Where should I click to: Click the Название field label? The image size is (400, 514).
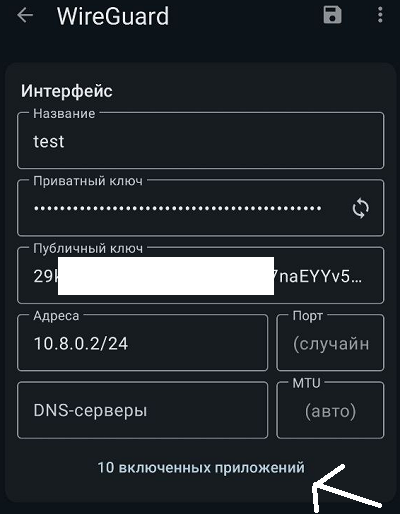(x=64, y=114)
